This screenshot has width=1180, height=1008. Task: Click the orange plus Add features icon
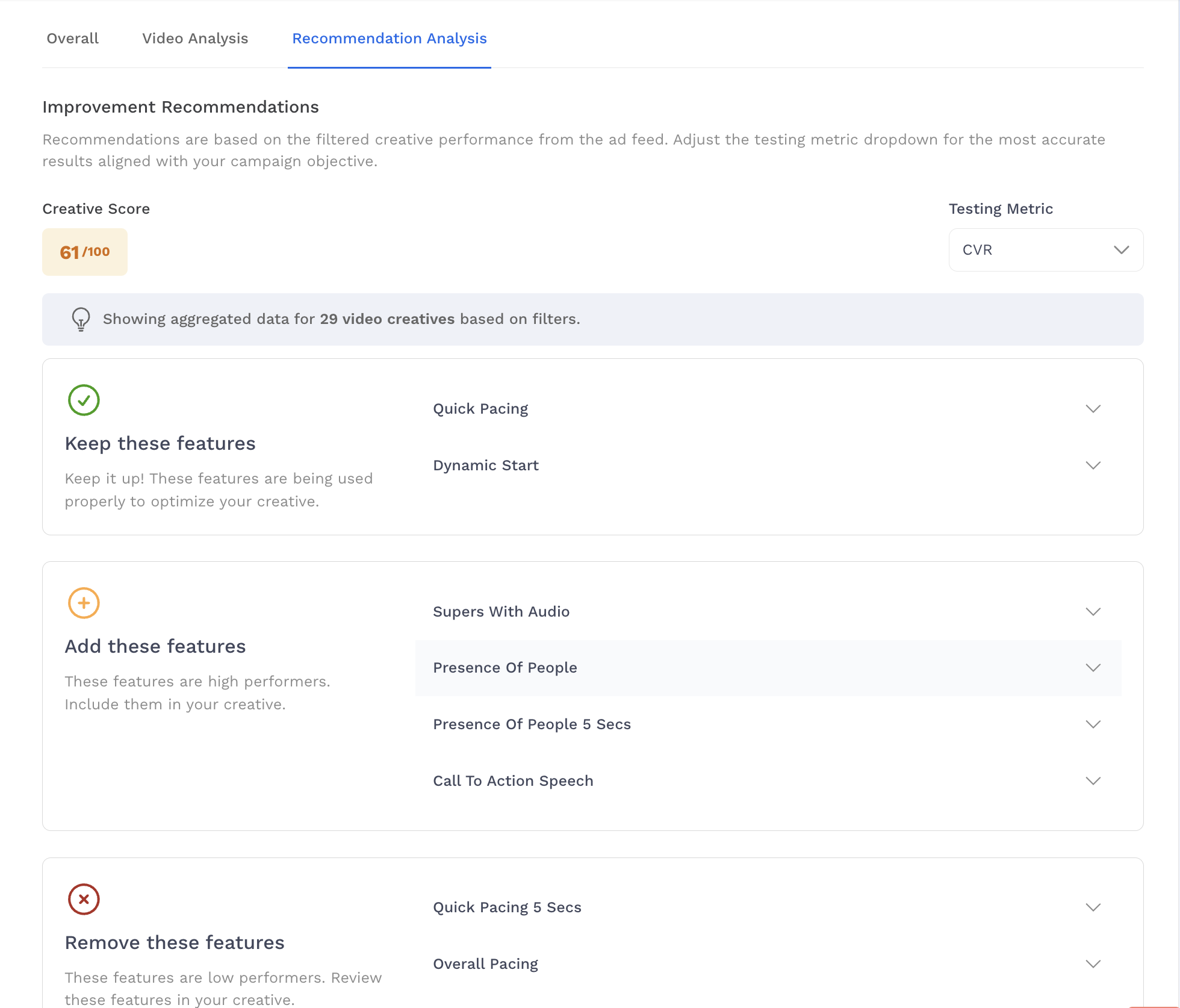[84, 603]
